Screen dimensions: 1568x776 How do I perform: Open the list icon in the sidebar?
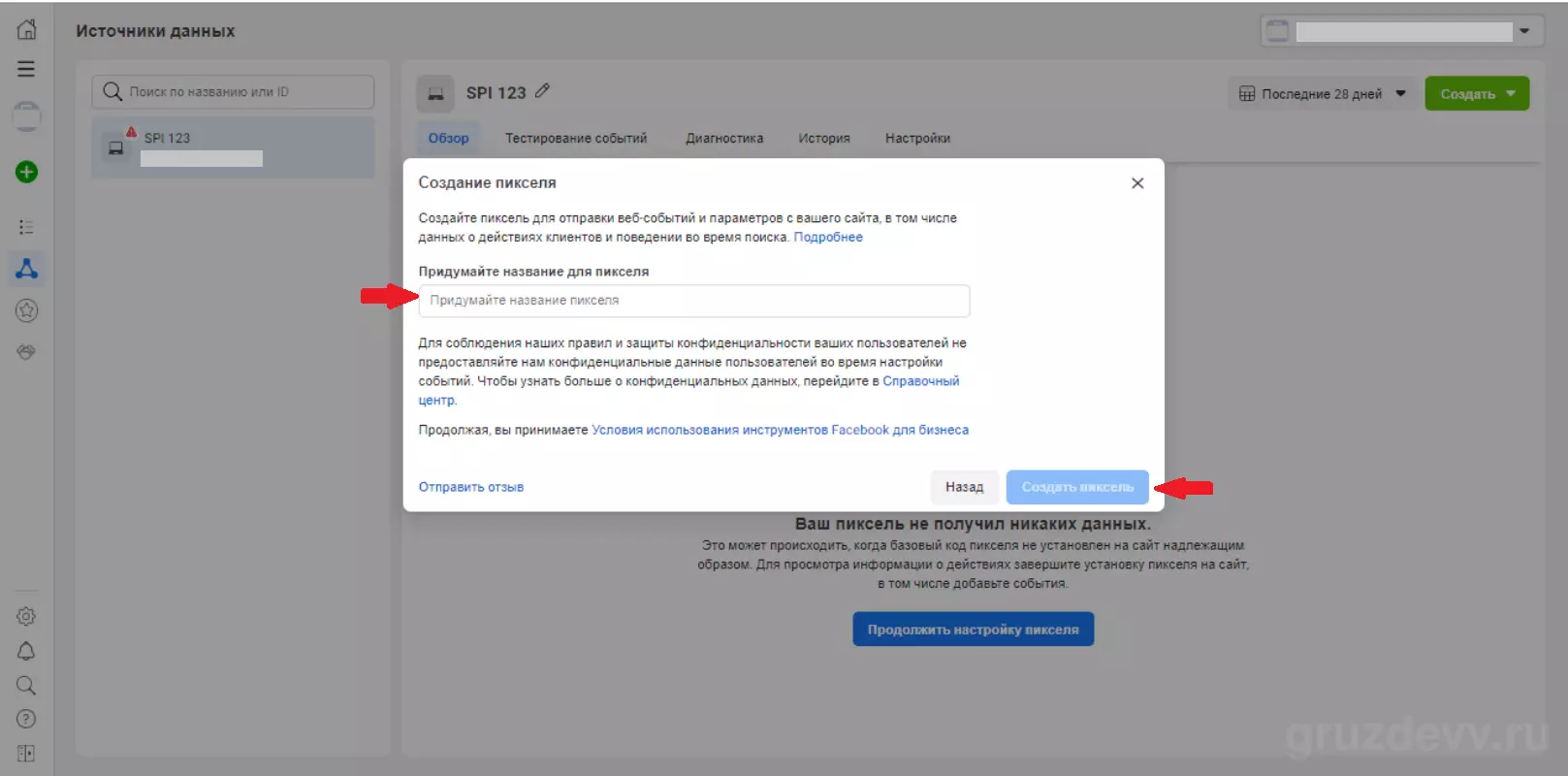click(x=26, y=227)
